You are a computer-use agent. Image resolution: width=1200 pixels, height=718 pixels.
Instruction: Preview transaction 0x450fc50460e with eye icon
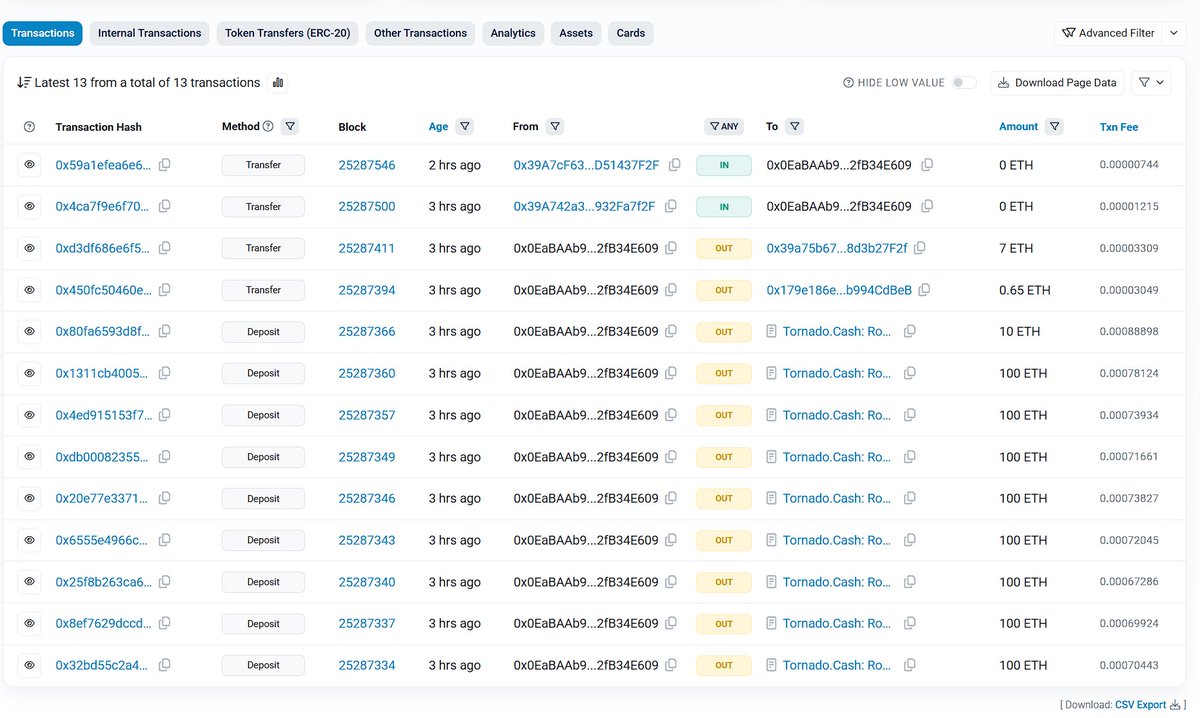tap(29, 290)
